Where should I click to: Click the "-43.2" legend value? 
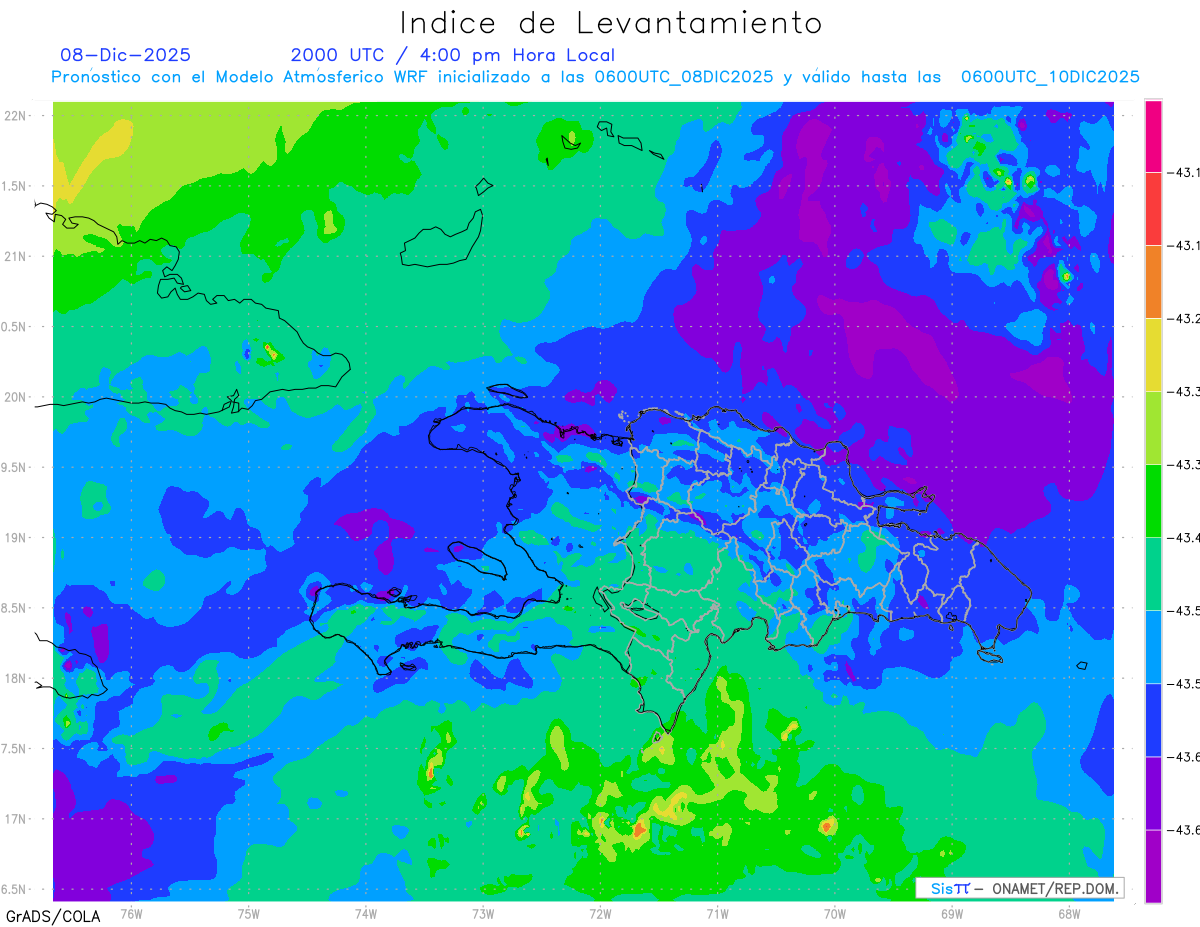1186,319
